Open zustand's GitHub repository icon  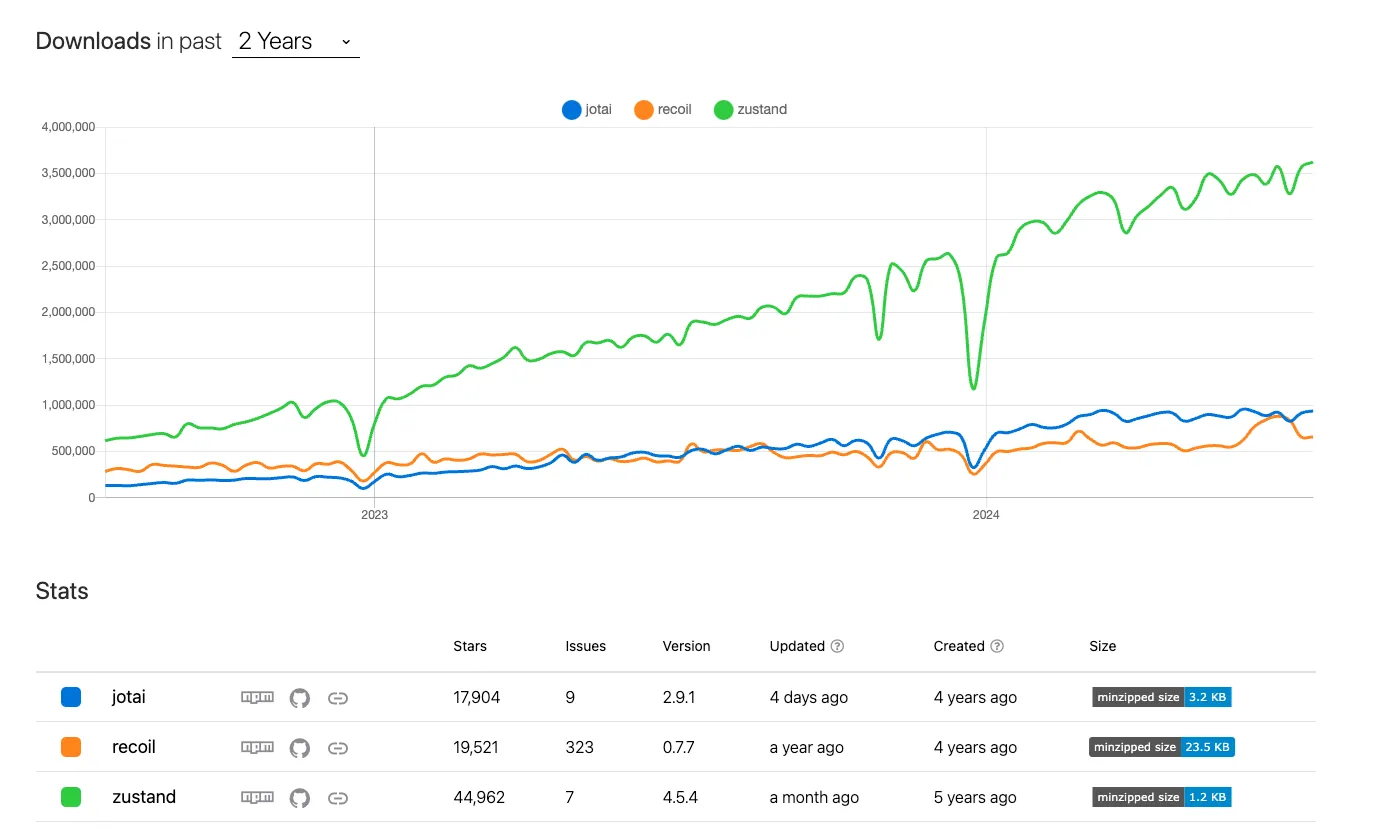tap(300, 798)
